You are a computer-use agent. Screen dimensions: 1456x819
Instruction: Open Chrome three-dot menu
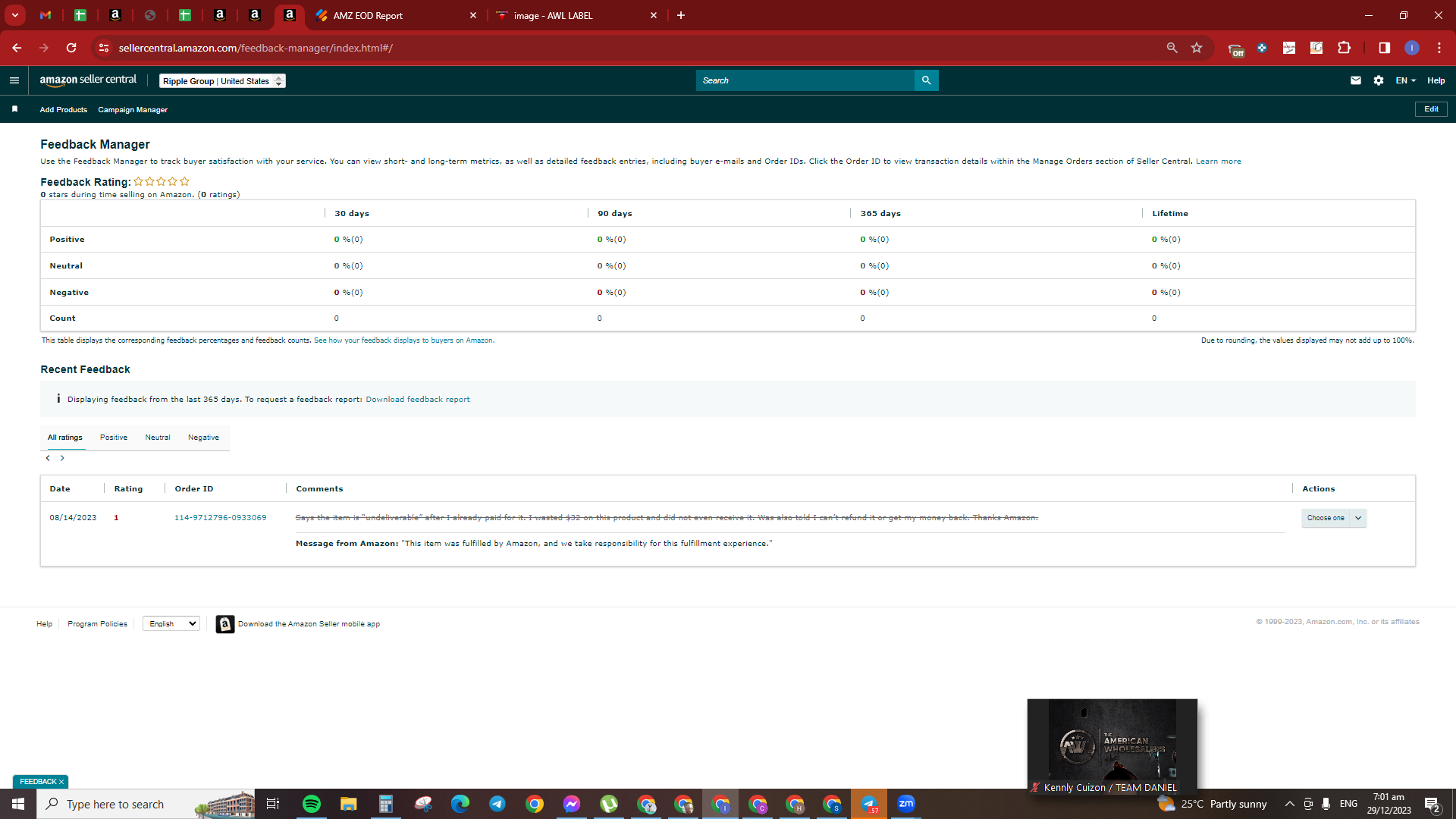tap(1439, 48)
